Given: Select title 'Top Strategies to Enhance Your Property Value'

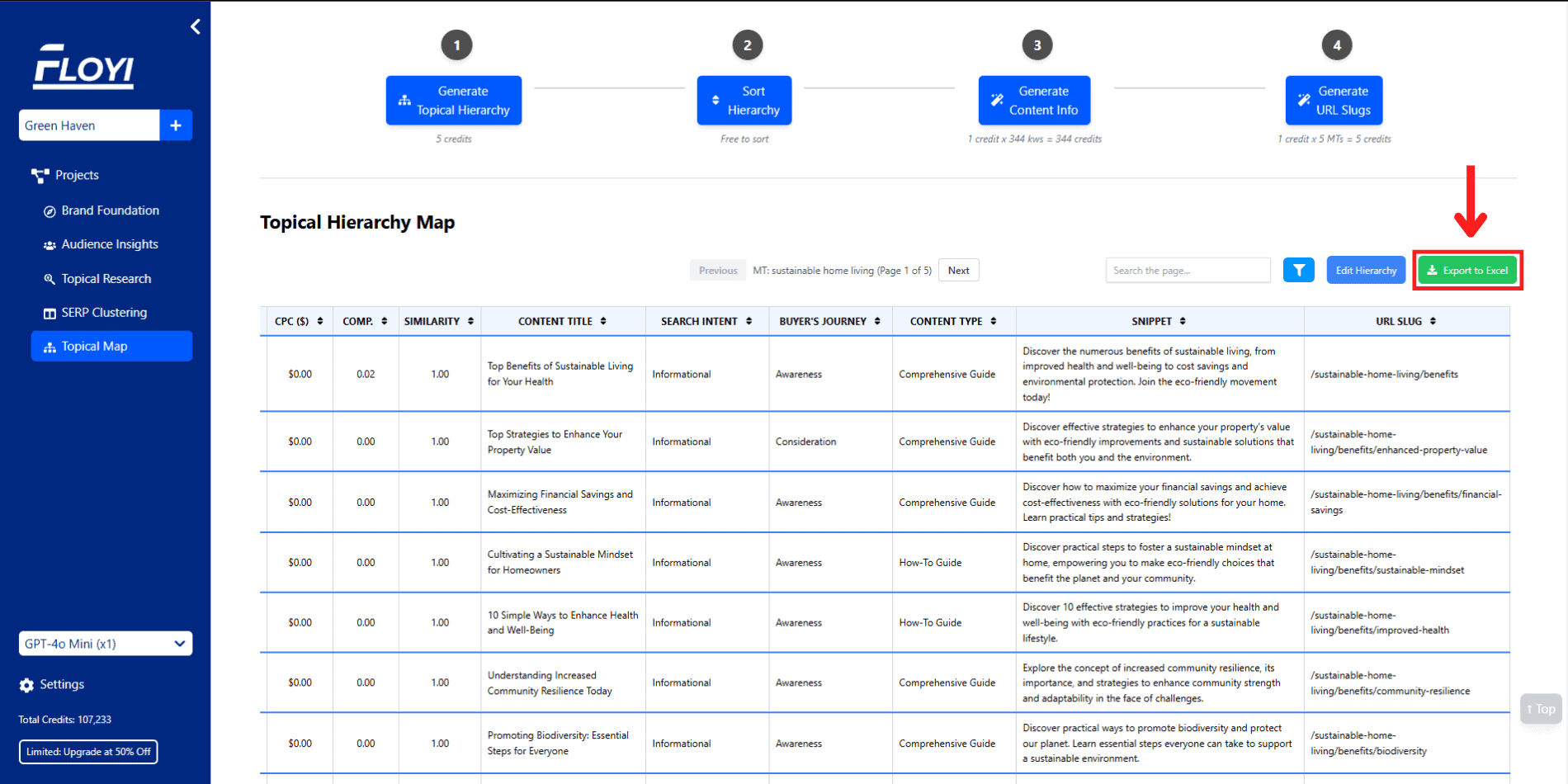Looking at the screenshot, I should coord(555,442).
